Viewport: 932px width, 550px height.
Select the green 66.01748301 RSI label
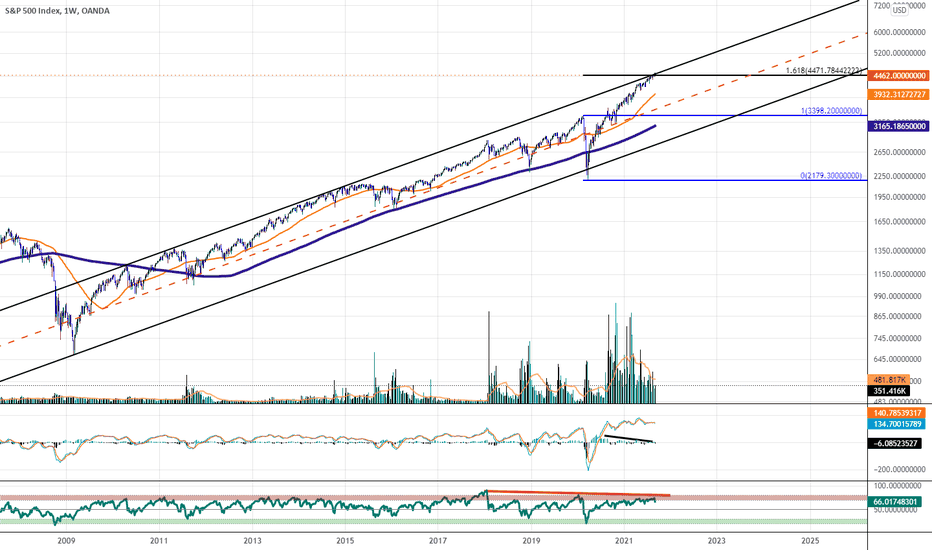895,502
